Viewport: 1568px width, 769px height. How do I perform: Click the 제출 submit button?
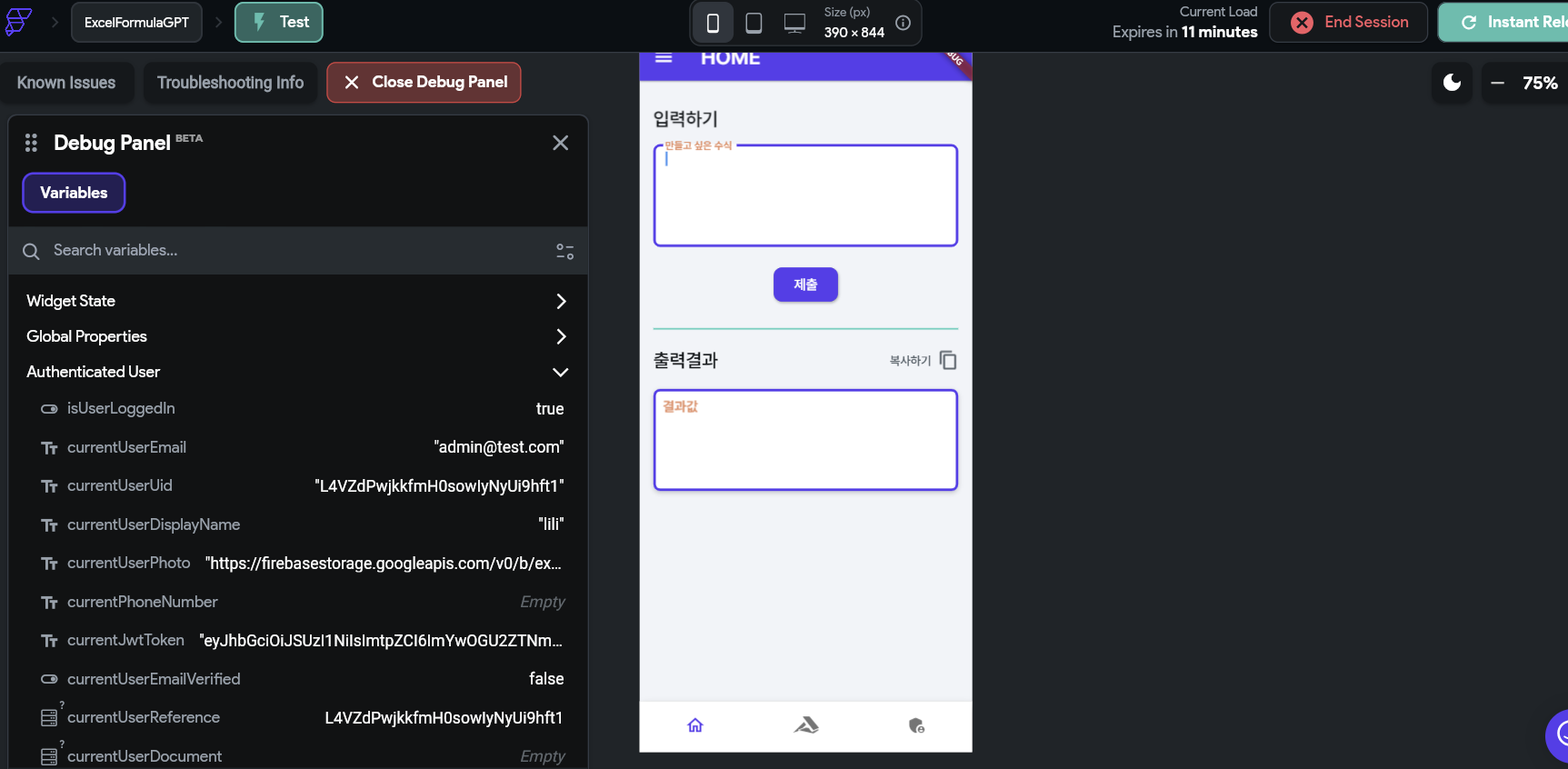point(805,285)
